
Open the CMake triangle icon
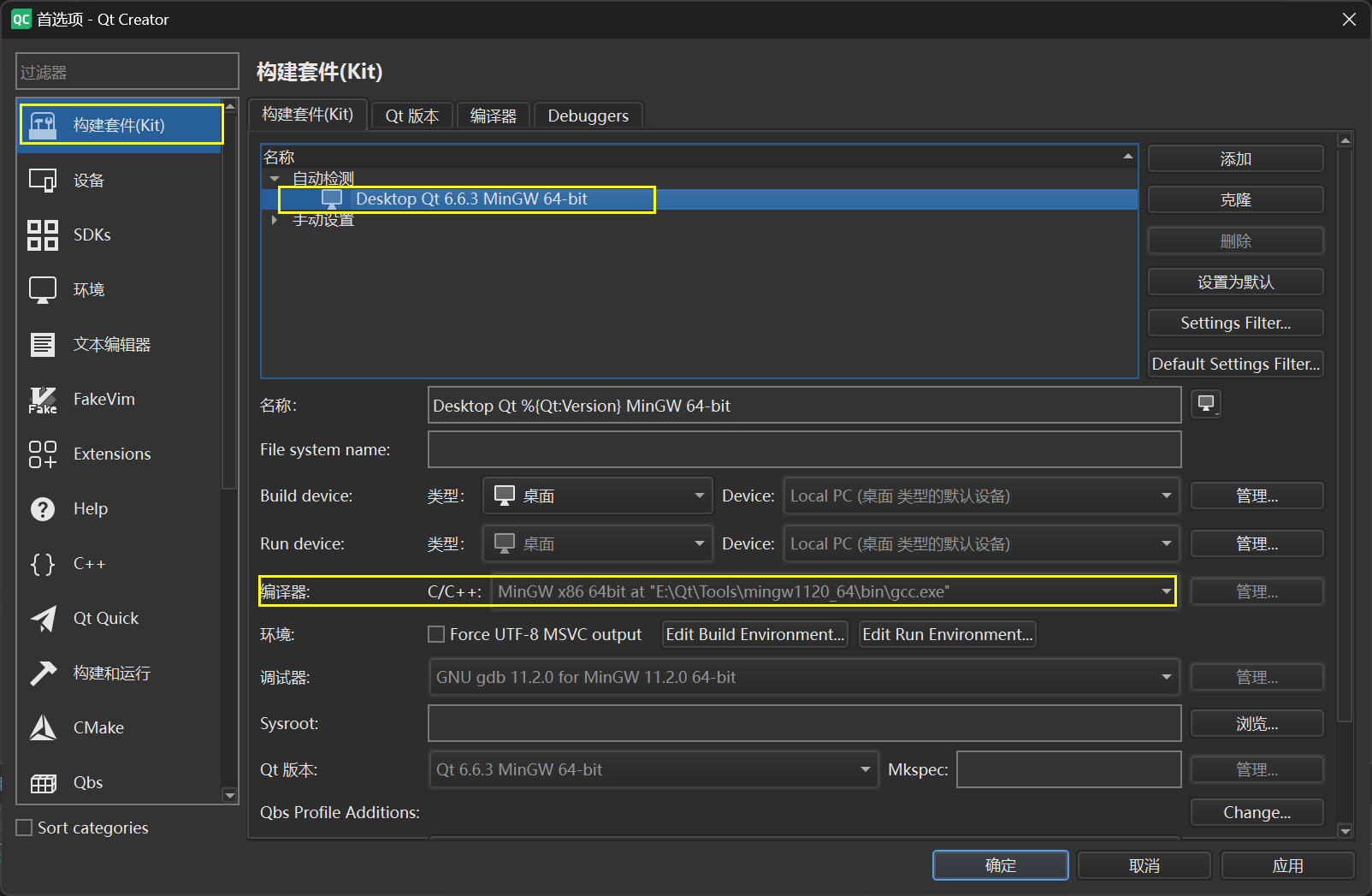click(43, 727)
